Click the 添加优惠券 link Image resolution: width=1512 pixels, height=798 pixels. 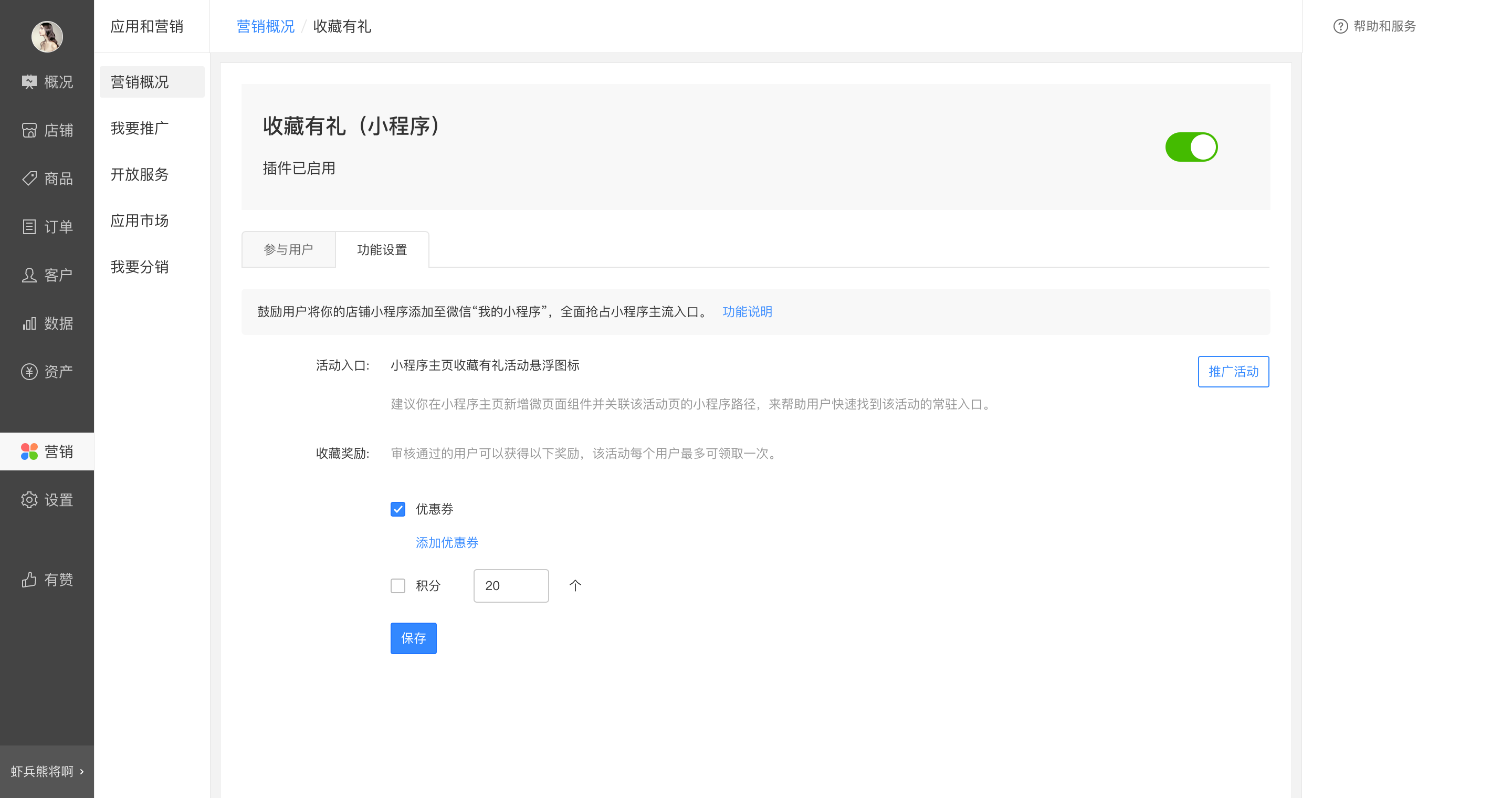point(447,543)
